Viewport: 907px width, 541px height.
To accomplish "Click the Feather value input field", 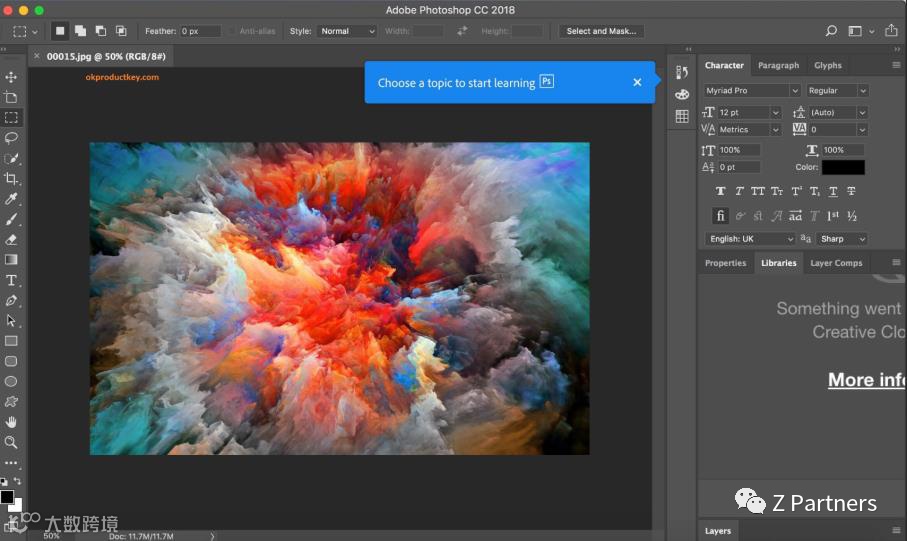I will pyautogui.click(x=200, y=31).
